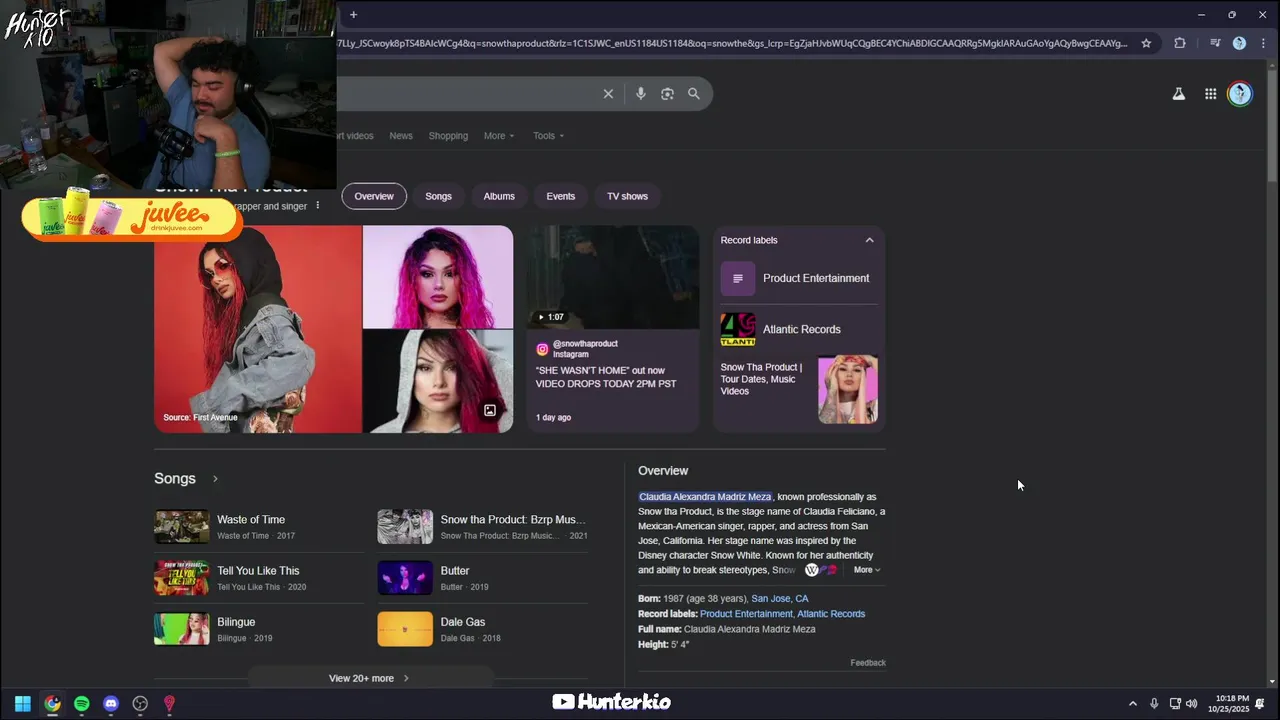This screenshot has height=720, width=1280.
Task: Bookmark this page with the star icon
Action: point(1146,43)
